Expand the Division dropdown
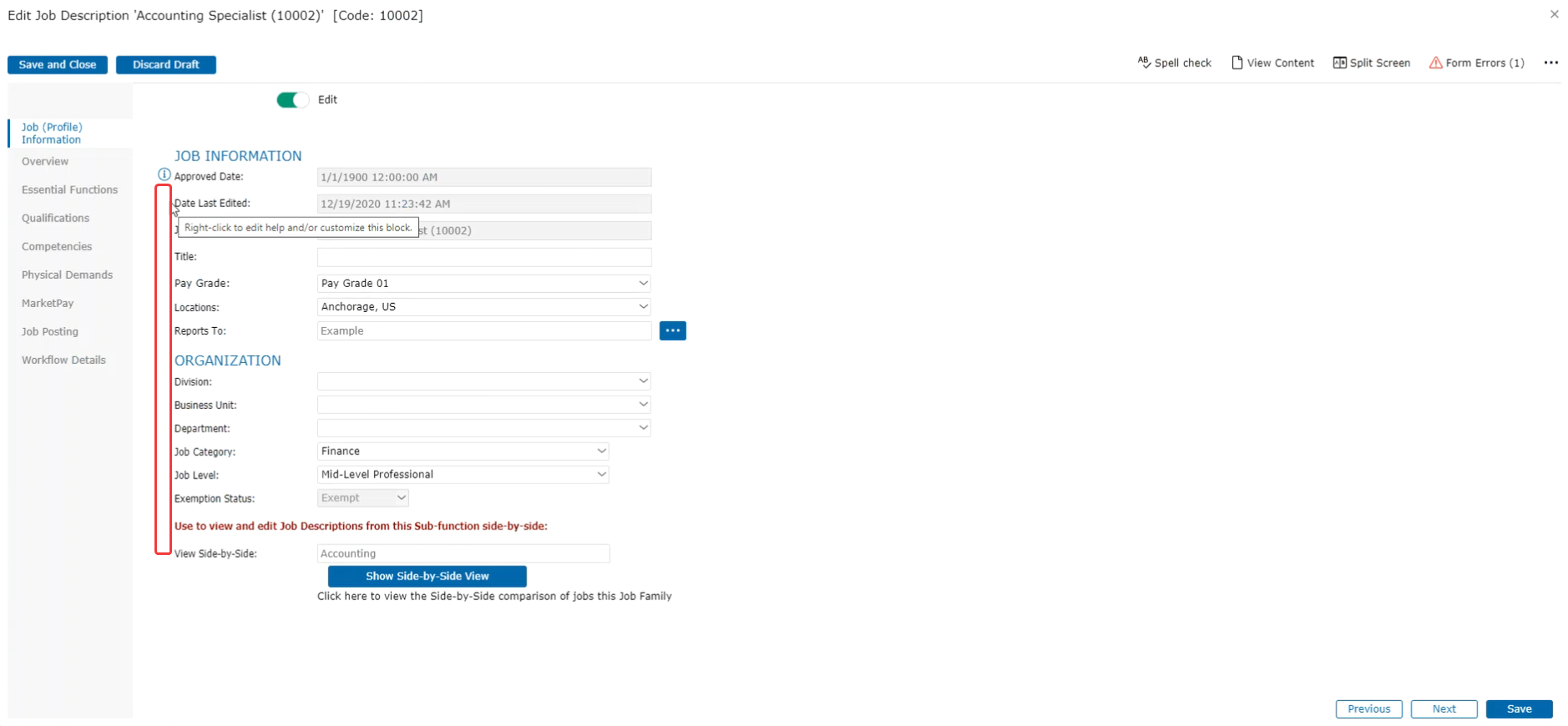Viewport: 1568px width, 726px height. click(643, 381)
